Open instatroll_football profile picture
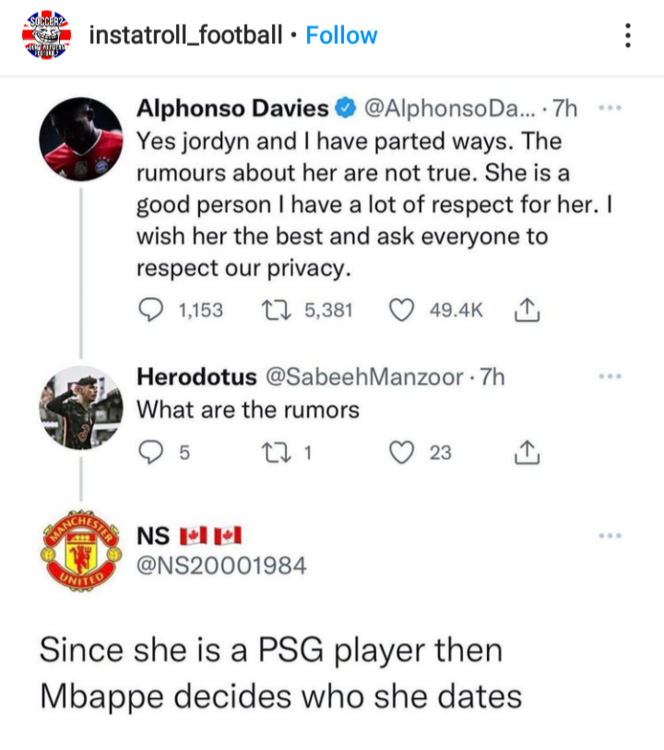Image resolution: width=664 pixels, height=750 pixels. [43, 36]
